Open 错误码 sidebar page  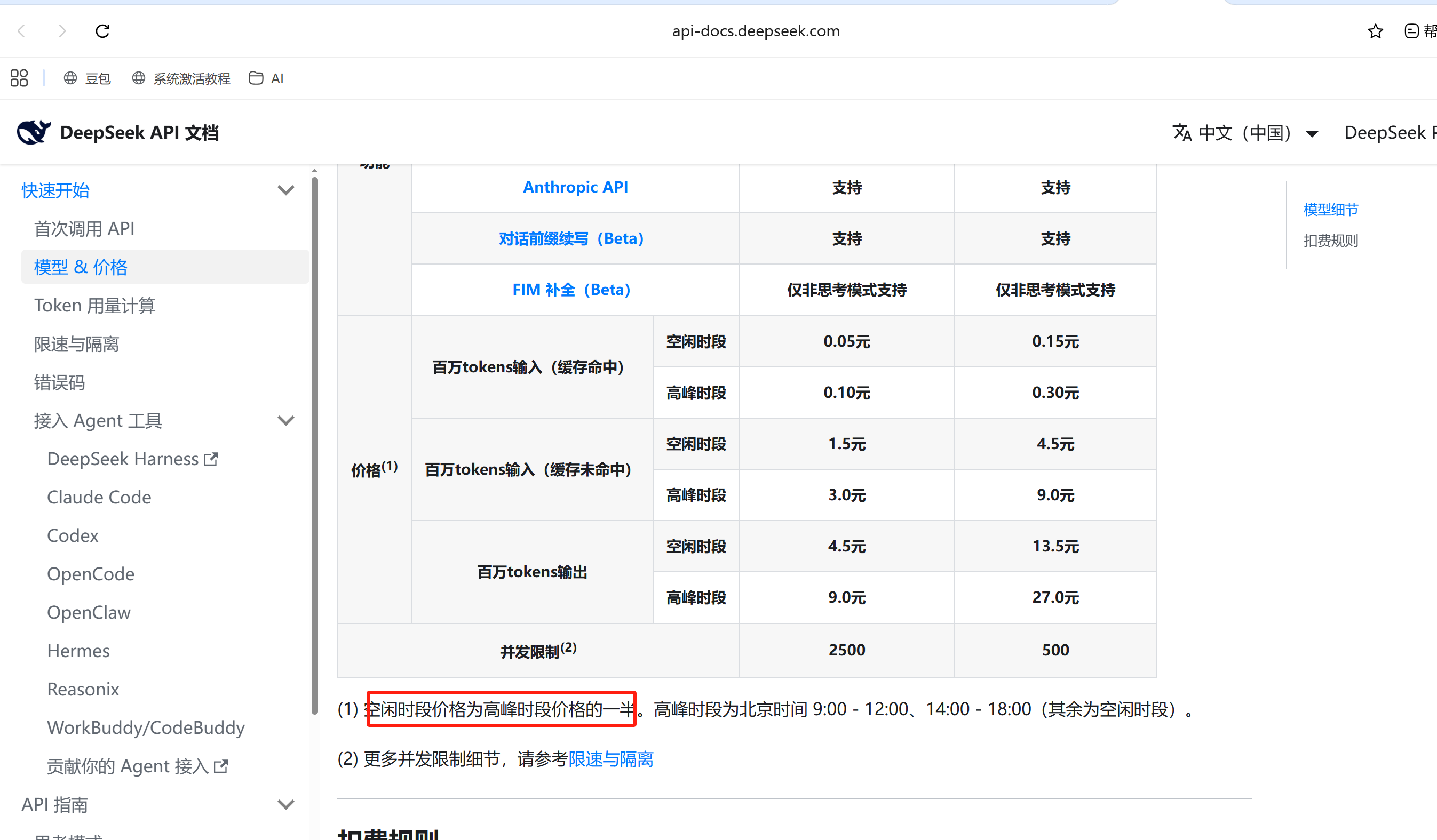tap(59, 382)
